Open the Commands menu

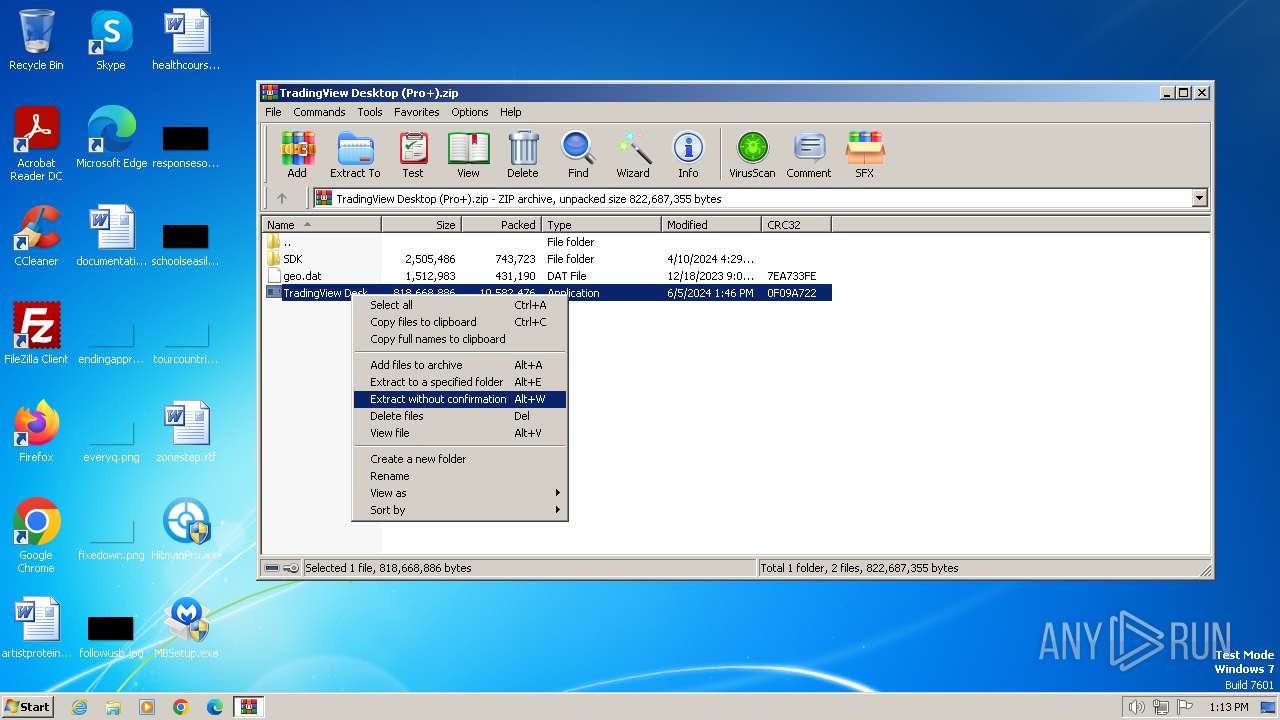tap(319, 112)
